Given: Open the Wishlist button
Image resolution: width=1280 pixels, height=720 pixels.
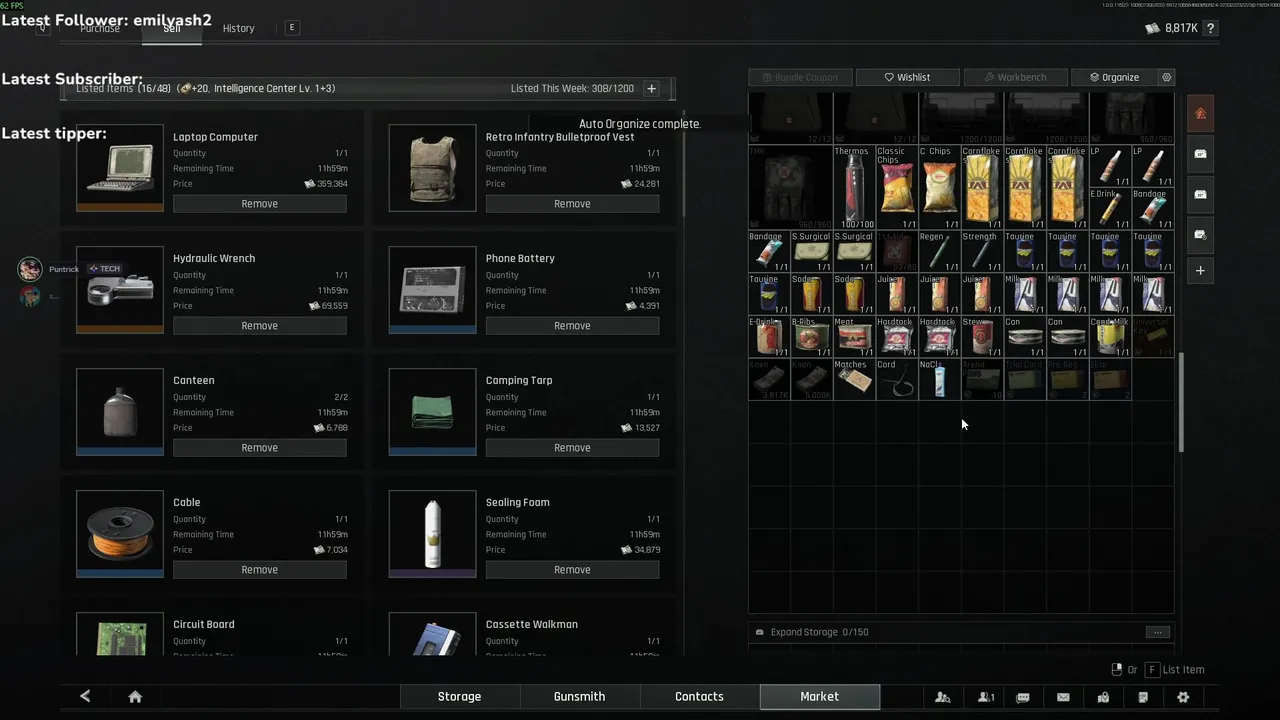Looking at the screenshot, I should pyautogui.click(x=907, y=77).
